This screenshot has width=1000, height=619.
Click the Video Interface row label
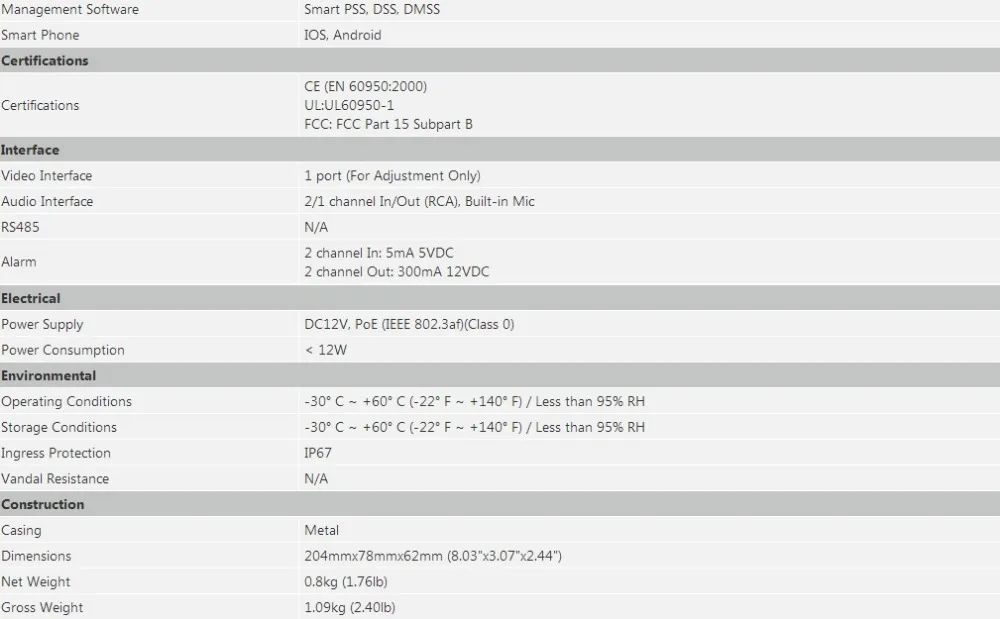click(x=47, y=176)
